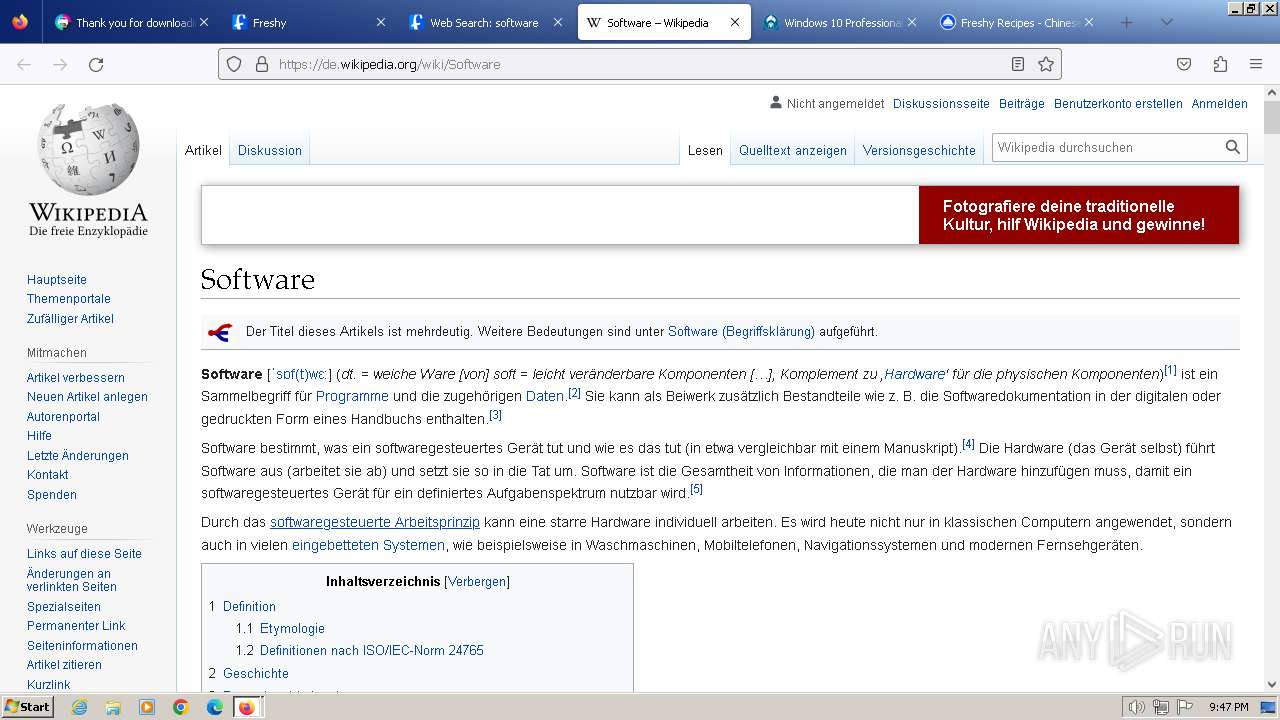
Task: Click the Wikipedia globe logo
Action: tap(88, 149)
